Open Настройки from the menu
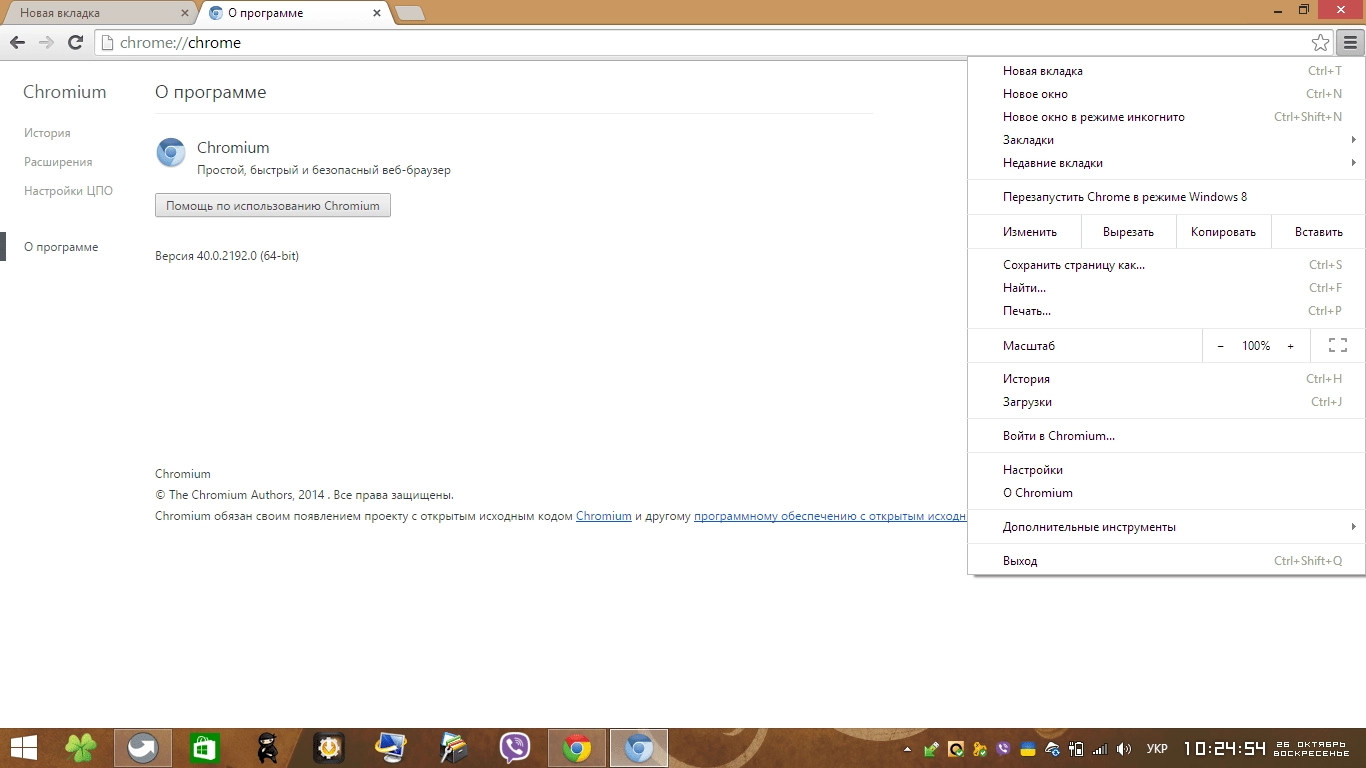The height and width of the screenshot is (768, 1366). pos(1166,470)
